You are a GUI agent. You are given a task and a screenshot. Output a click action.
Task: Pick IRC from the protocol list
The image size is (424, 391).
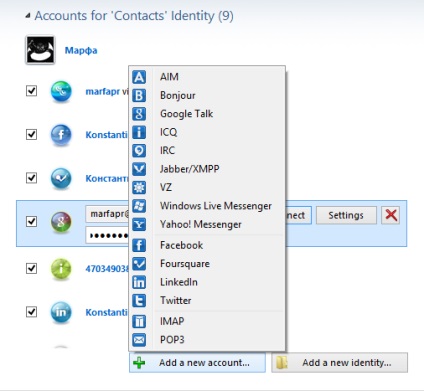207,150
